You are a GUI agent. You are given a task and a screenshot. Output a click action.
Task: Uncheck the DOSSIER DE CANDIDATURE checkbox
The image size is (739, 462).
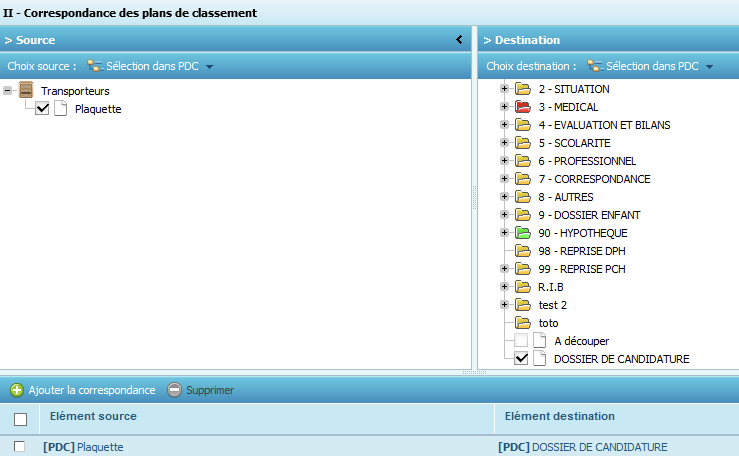pos(521,359)
